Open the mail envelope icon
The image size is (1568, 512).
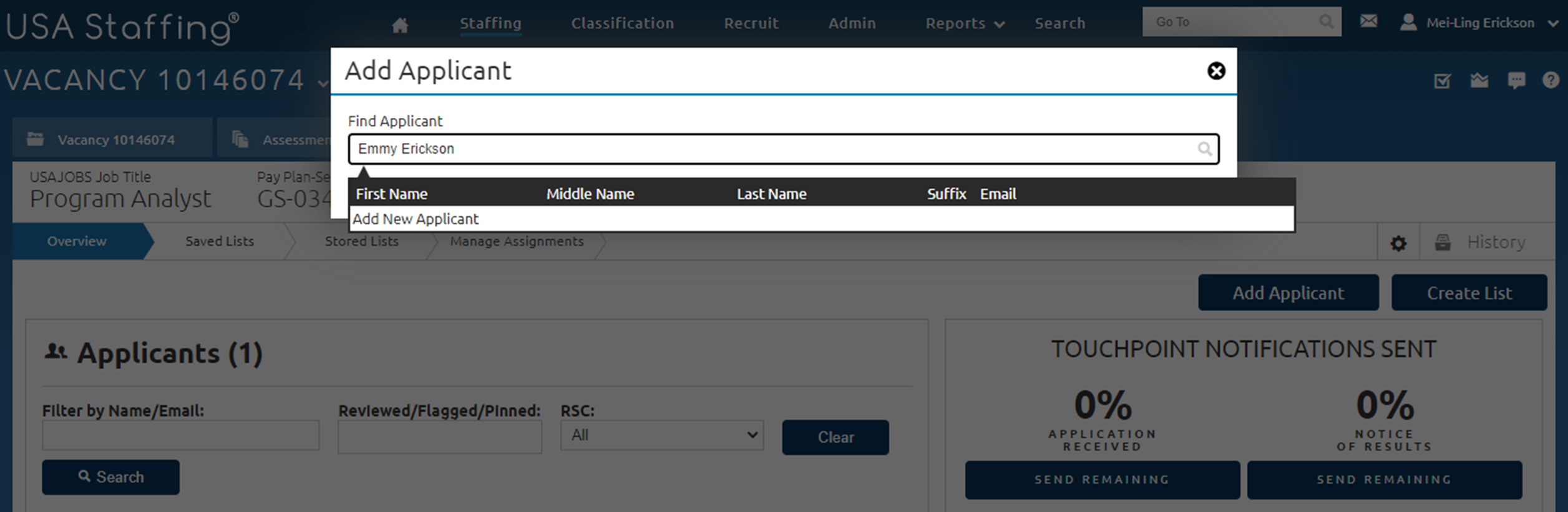pos(1368,22)
